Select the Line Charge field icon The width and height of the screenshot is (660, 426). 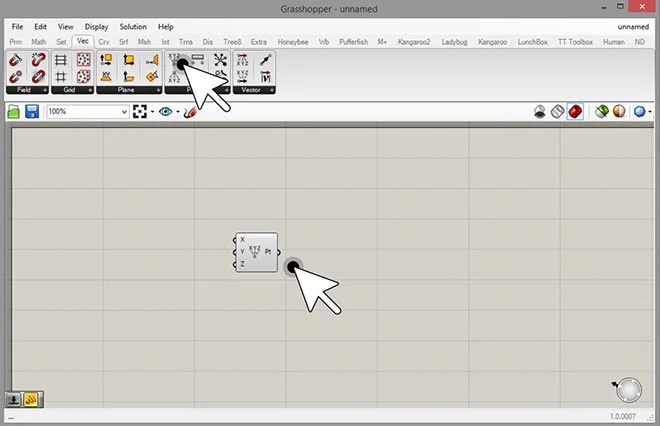(x=15, y=60)
